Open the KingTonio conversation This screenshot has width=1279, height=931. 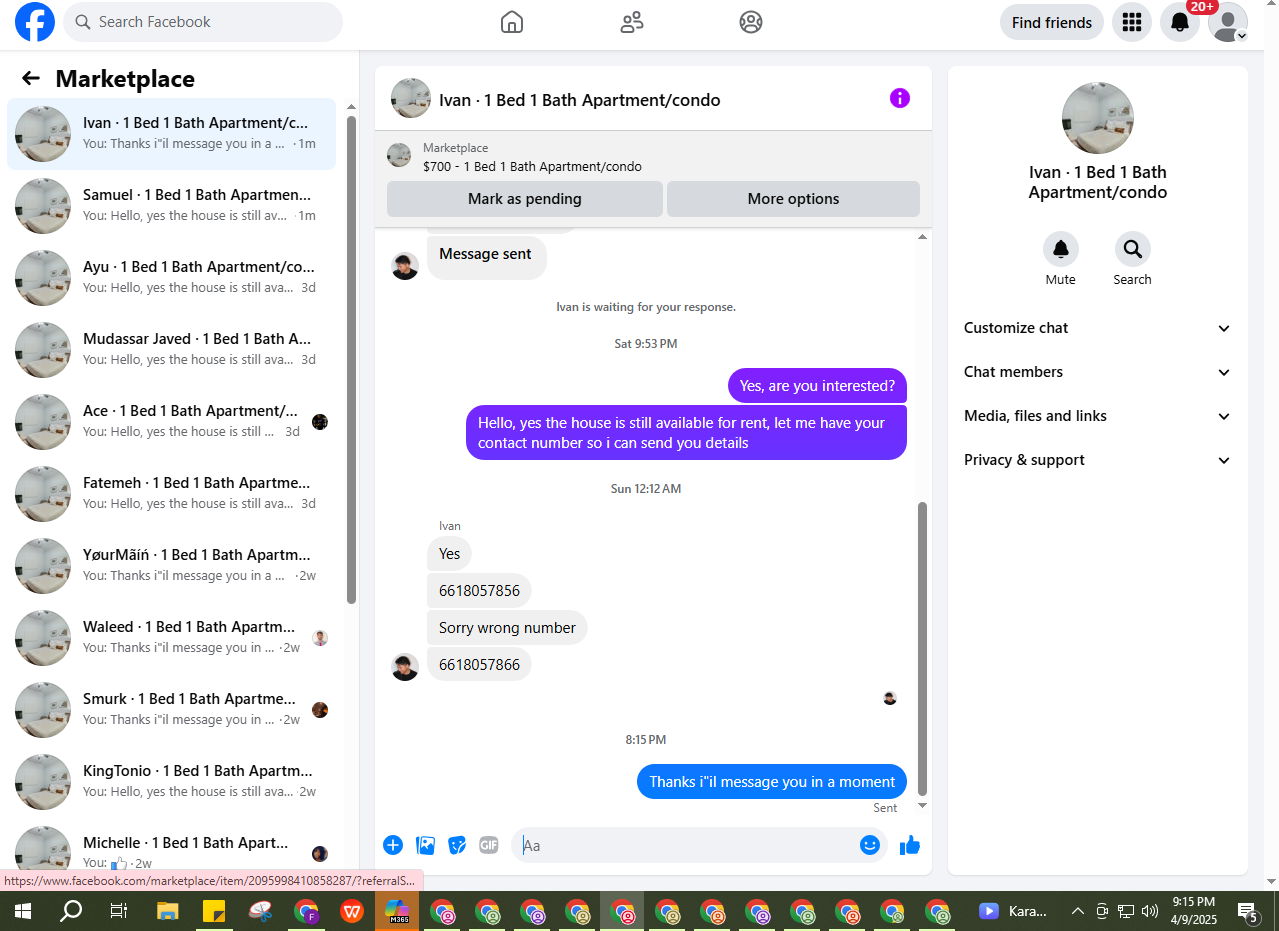click(x=171, y=782)
